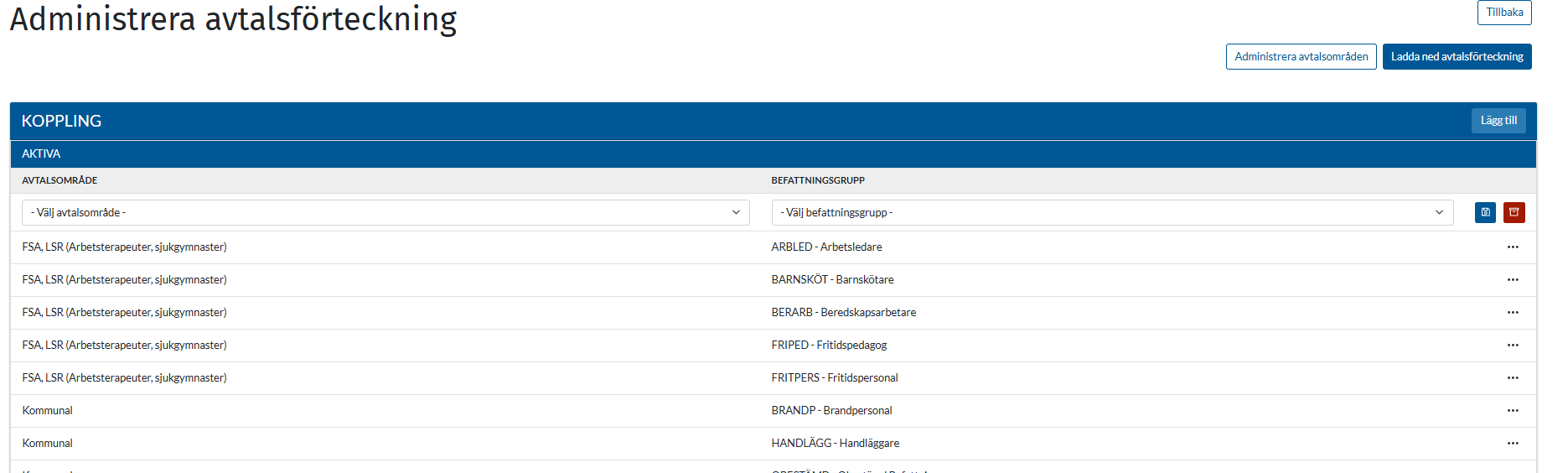Screen dimensions: 1568x473
Task: Open the 'Välj befattningsgrupp' dropdown
Action: [x=1112, y=213]
